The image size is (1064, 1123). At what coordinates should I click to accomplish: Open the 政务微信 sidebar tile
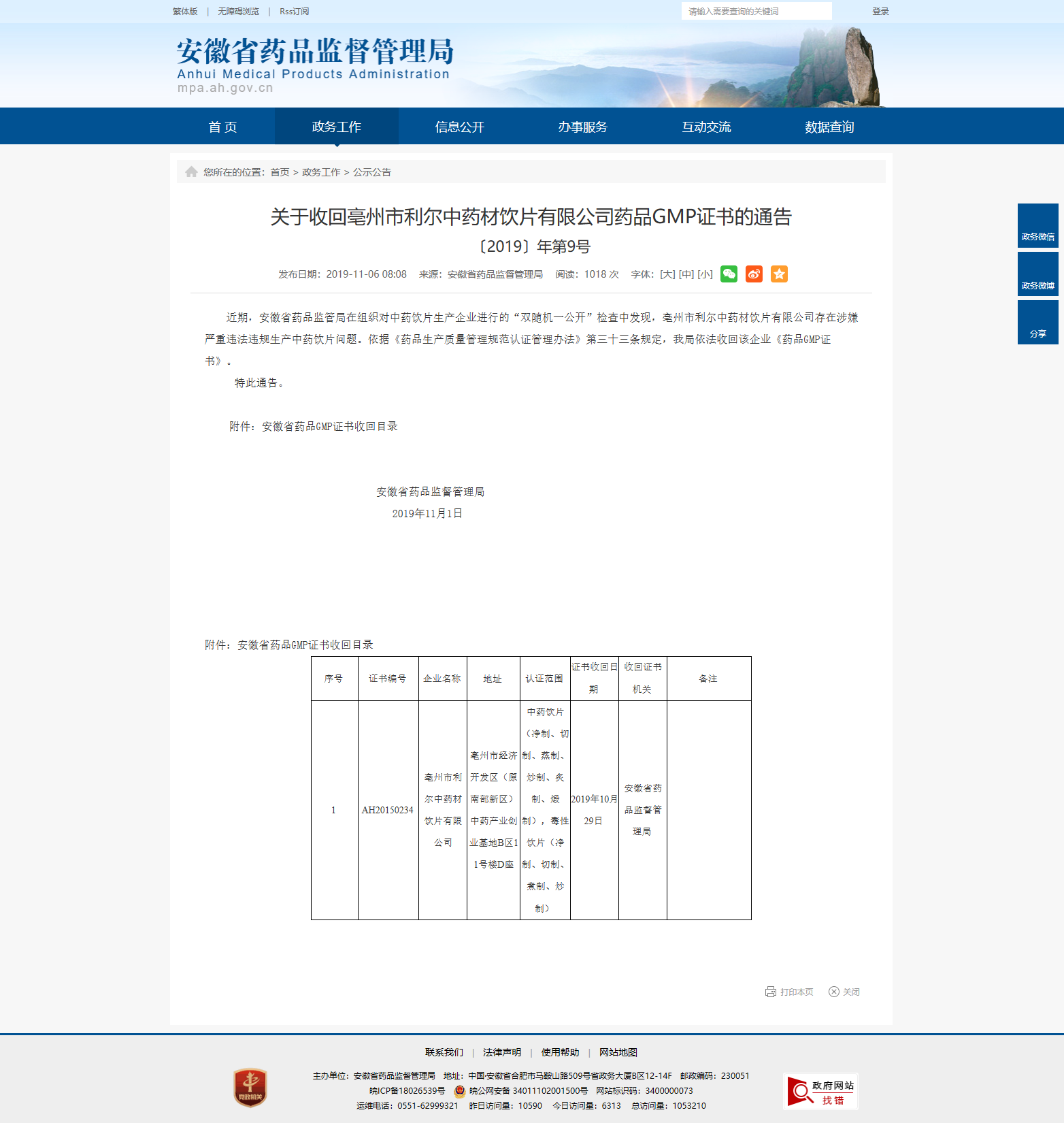click(x=1037, y=226)
